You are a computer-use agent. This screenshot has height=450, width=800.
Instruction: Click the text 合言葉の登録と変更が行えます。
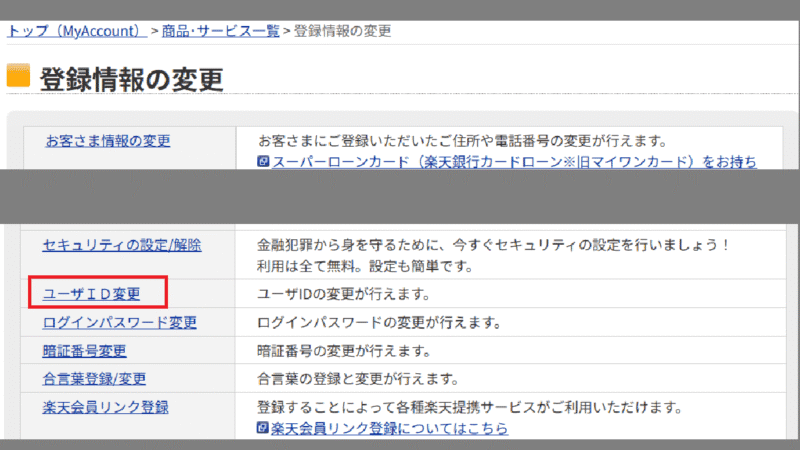click(358, 379)
